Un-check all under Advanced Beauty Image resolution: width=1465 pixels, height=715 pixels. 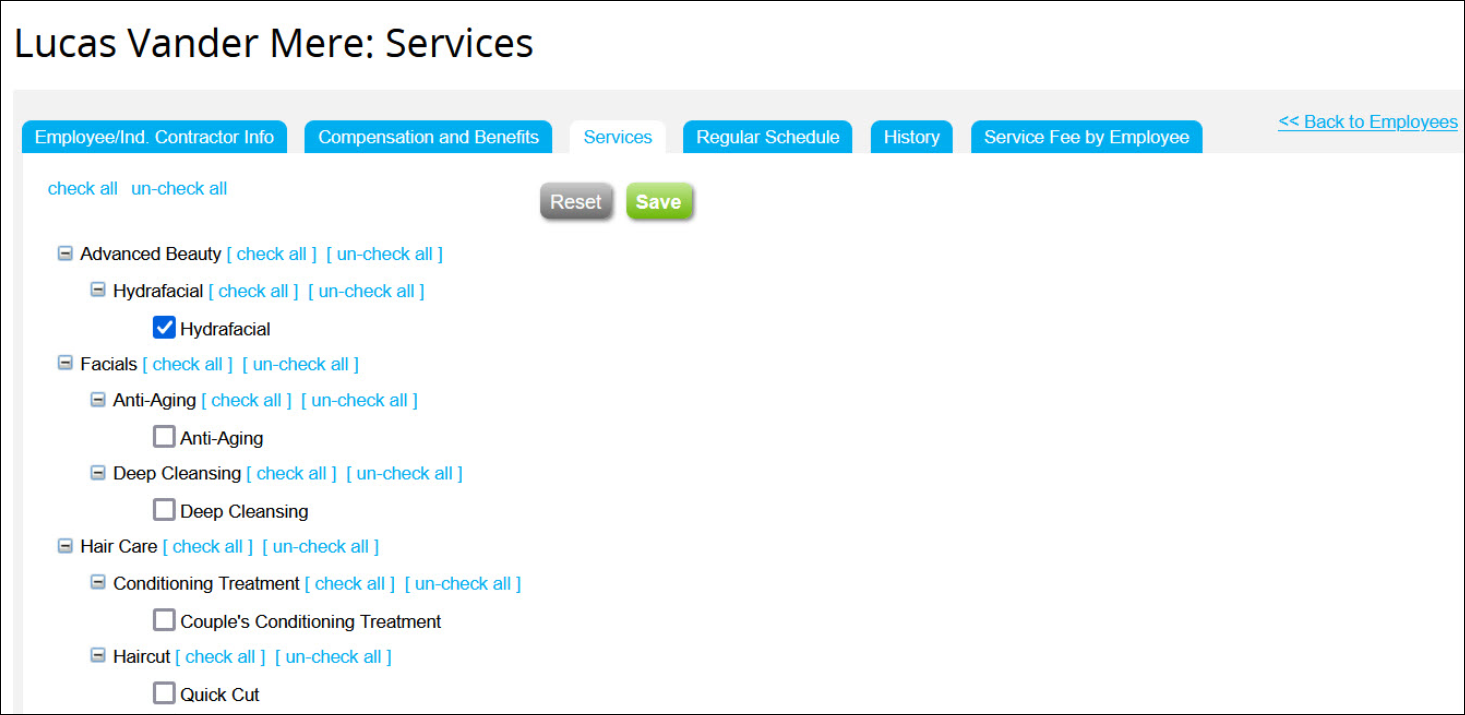point(385,254)
